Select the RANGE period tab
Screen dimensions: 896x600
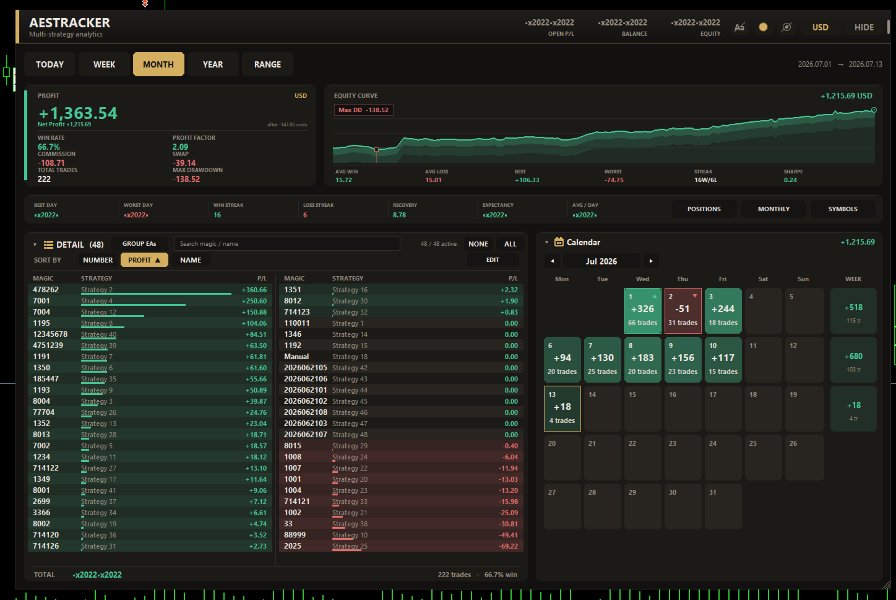tap(267, 64)
